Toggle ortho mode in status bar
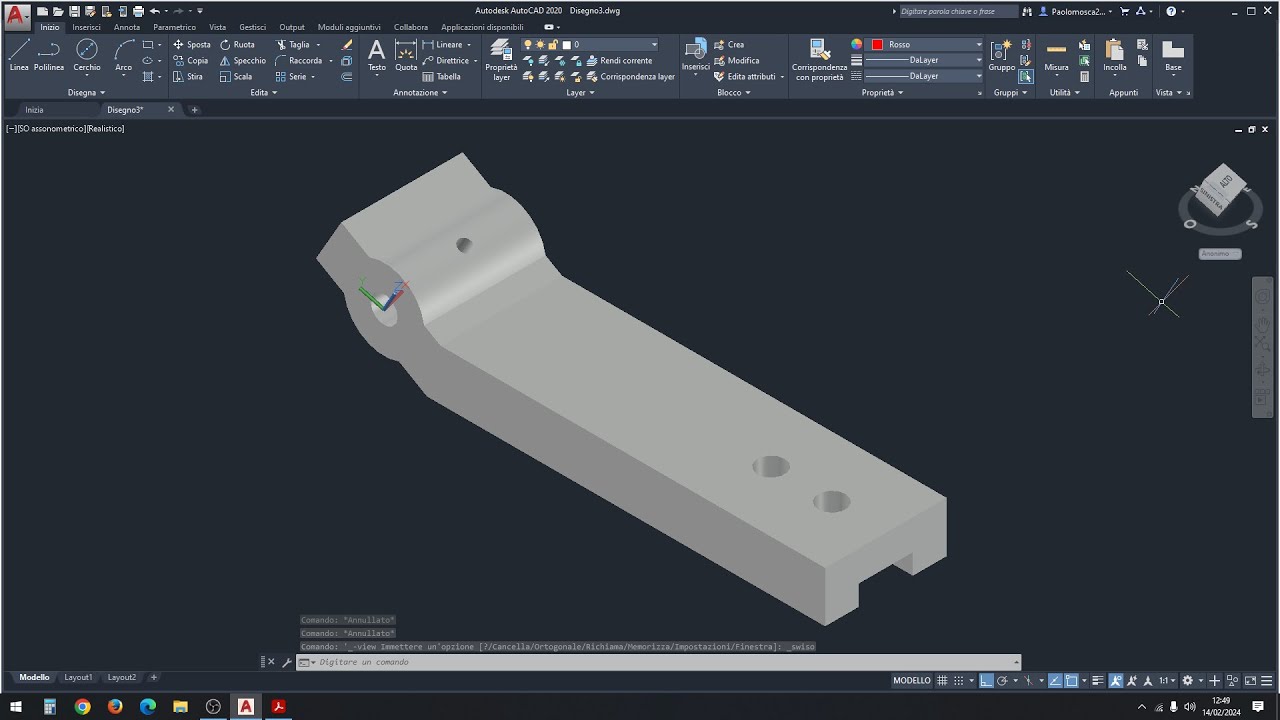The width and height of the screenshot is (1280, 720). tap(986, 680)
